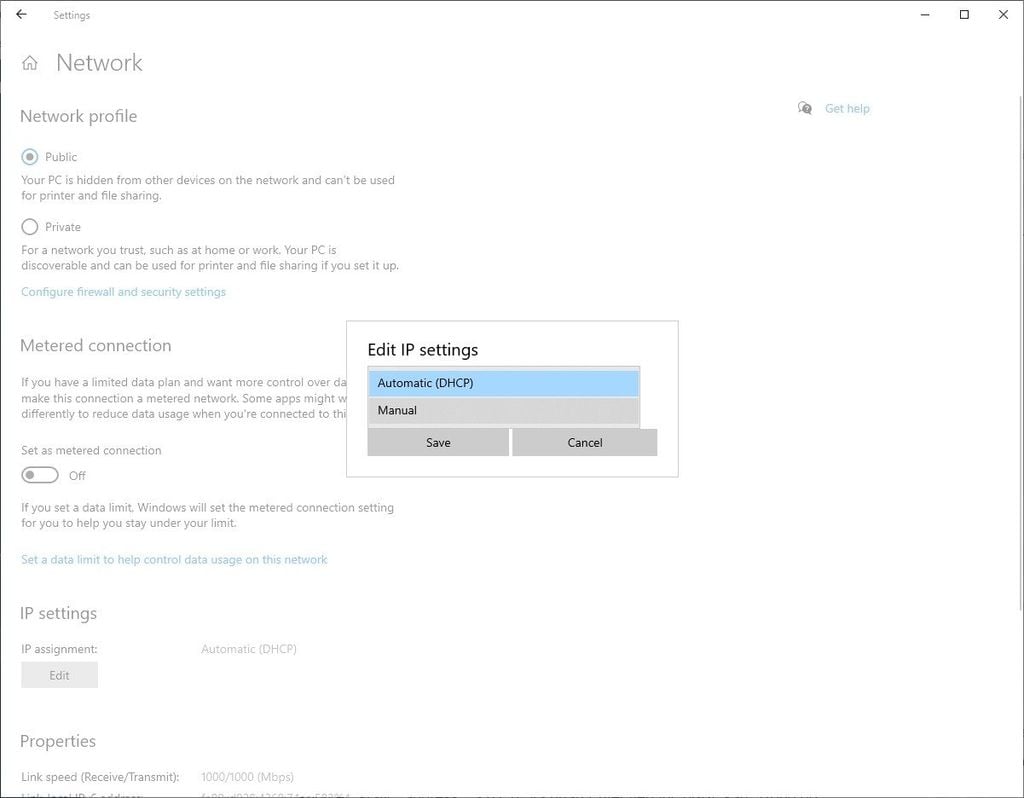Choose Manual in the IP settings list
This screenshot has height=798, width=1024.
point(504,411)
